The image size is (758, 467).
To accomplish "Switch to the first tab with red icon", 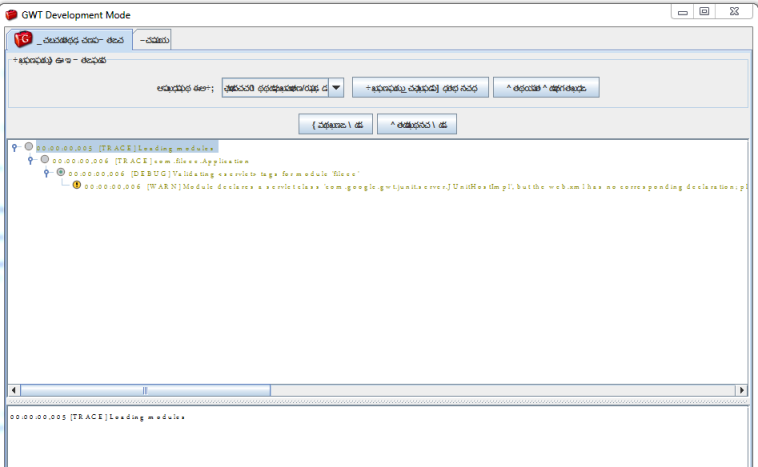I will (x=68, y=39).
